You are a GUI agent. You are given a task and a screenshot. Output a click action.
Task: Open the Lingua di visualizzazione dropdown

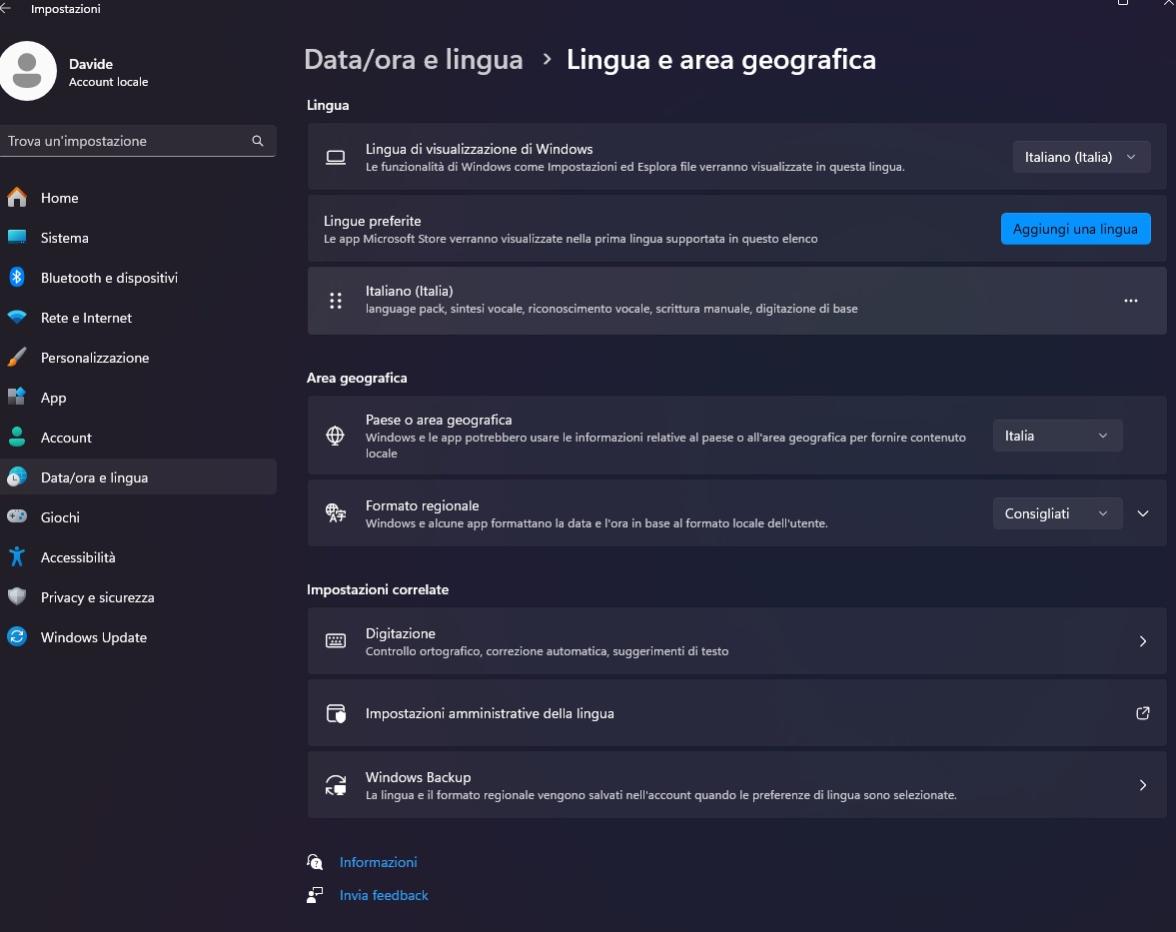tap(1081, 157)
